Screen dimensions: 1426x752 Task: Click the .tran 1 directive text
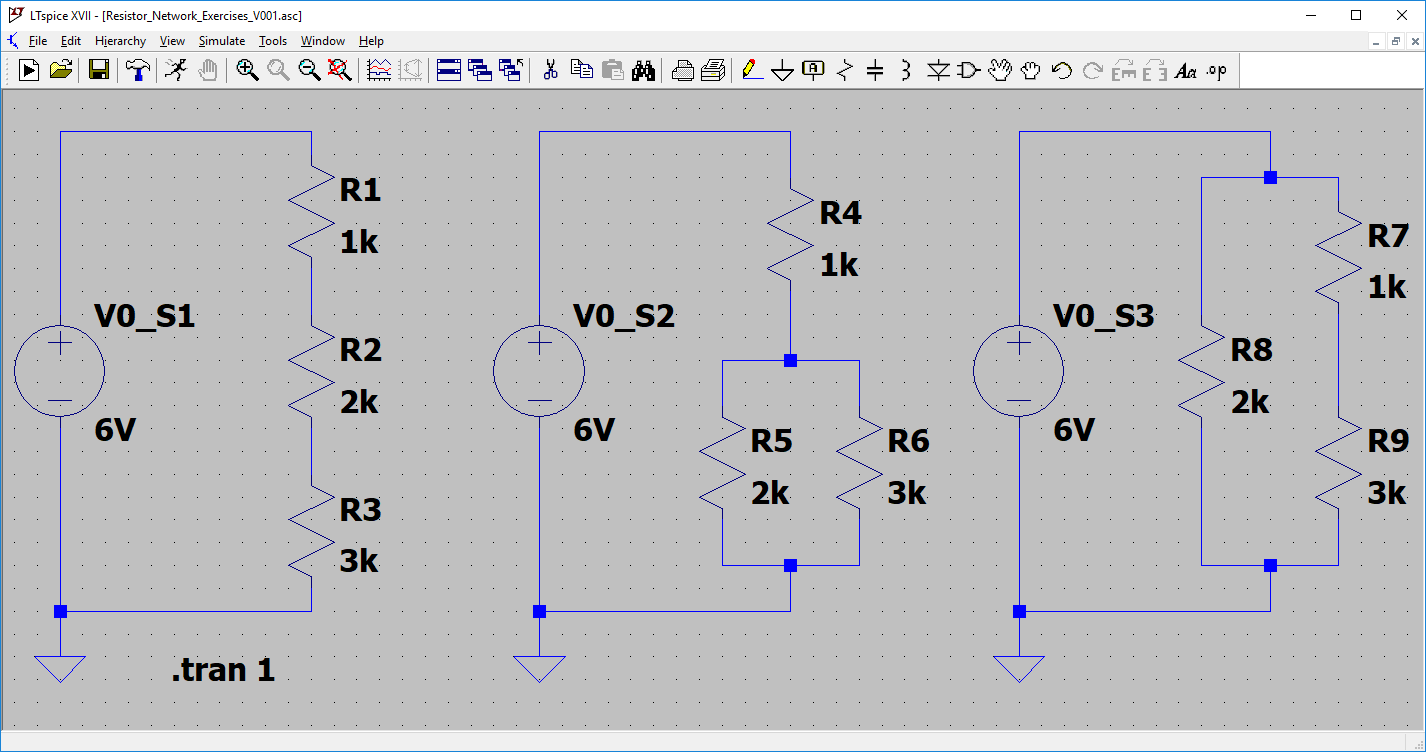223,670
